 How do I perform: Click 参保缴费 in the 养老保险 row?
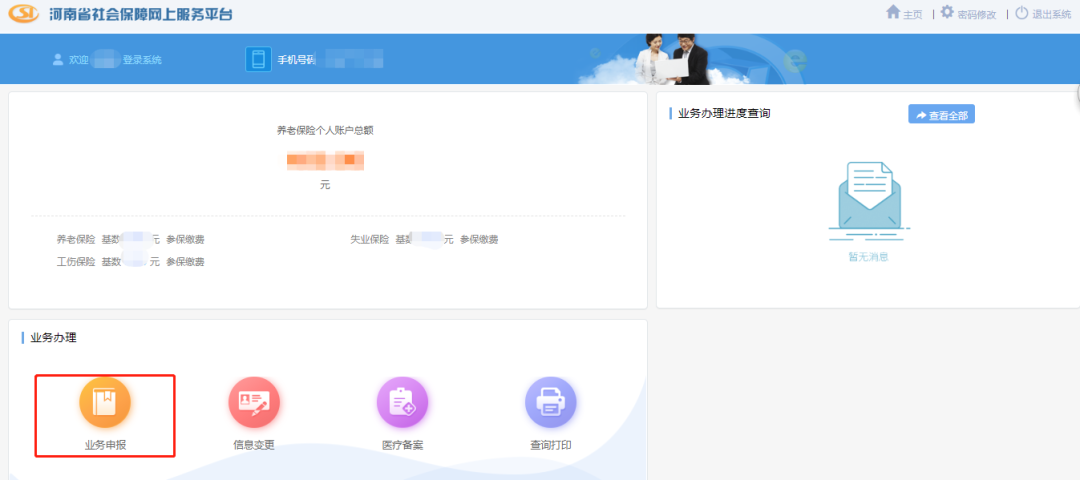coord(185,240)
